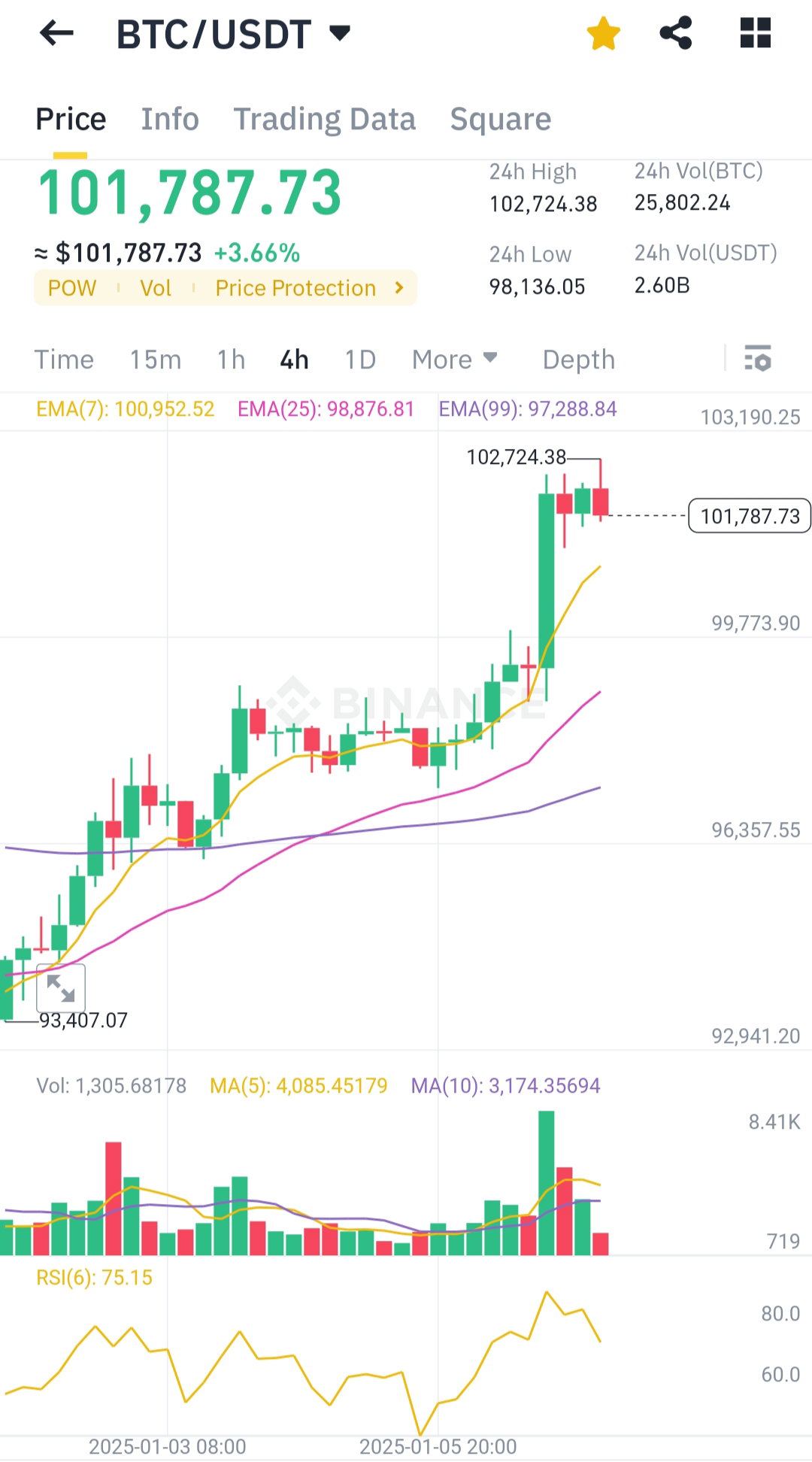Image resolution: width=812 pixels, height=1462 pixels.
Task: Select the tallest green volume bar
Action: (x=547, y=1183)
